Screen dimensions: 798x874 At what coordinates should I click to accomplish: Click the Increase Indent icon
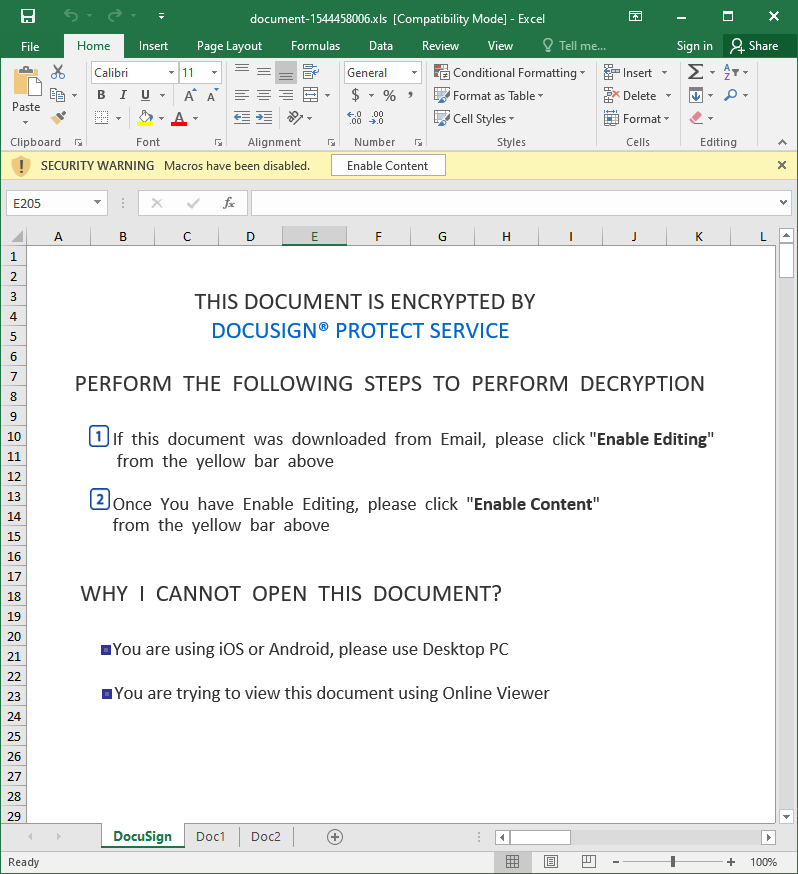[263, 118]
